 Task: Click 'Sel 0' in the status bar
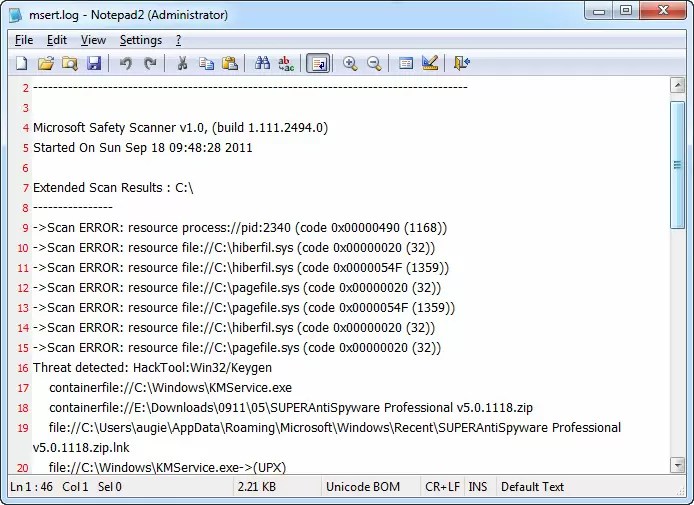pyautogui.click(x=110, y=487)
